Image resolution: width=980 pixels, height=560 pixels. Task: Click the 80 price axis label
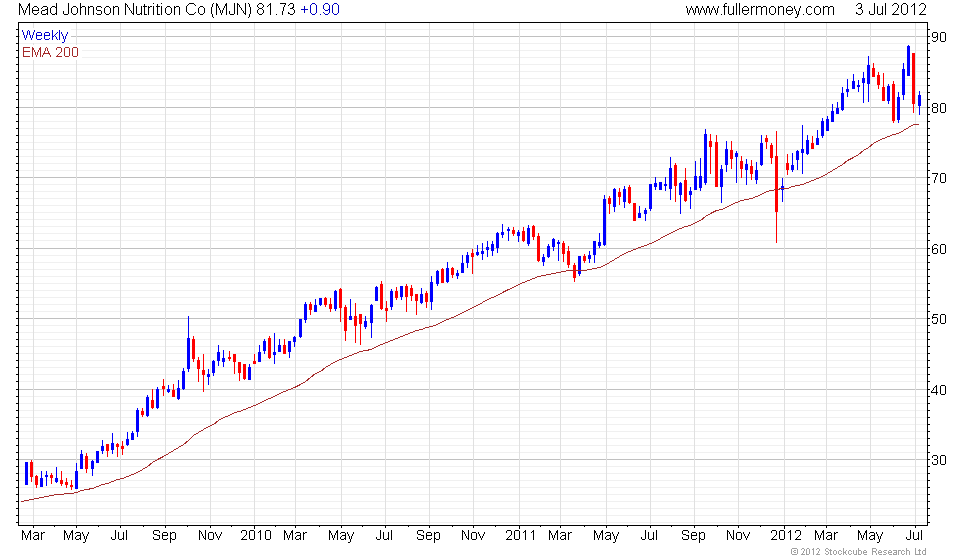tap(939, 108)
